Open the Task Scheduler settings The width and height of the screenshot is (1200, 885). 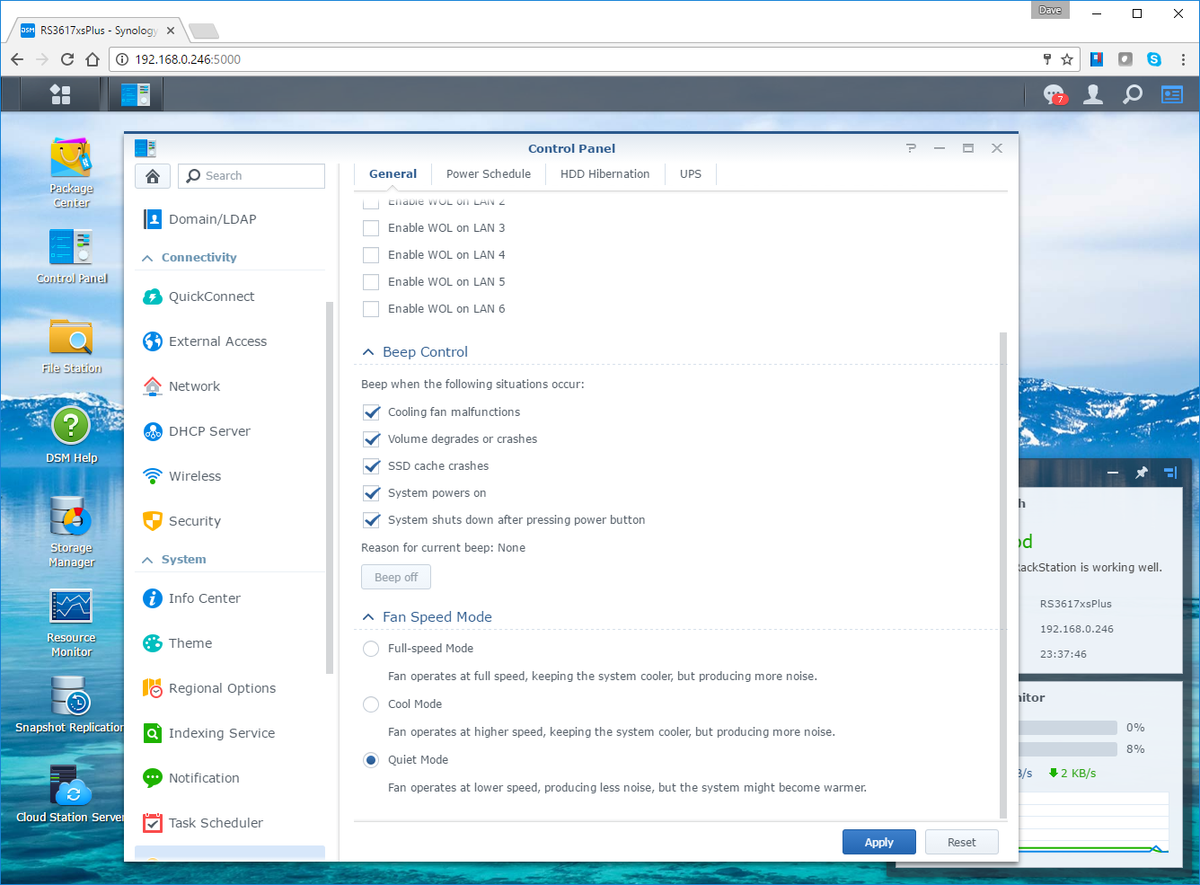[216, 822]
